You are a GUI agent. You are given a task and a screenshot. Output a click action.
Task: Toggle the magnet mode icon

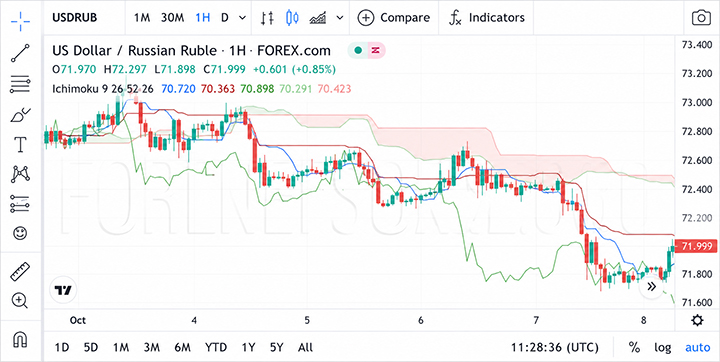(x=20, y=340)
